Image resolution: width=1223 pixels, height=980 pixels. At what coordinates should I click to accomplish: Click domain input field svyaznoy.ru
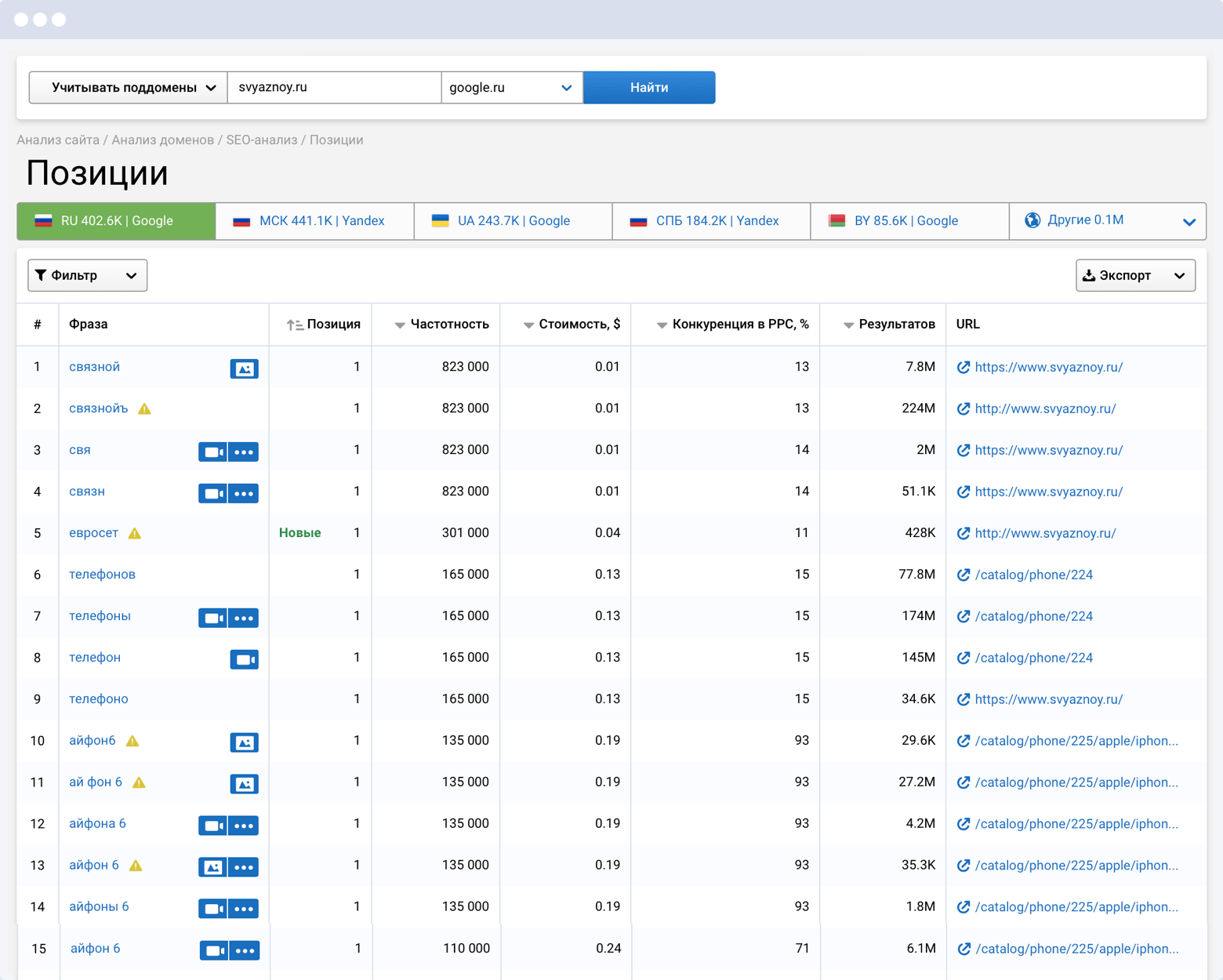(334, 87)
